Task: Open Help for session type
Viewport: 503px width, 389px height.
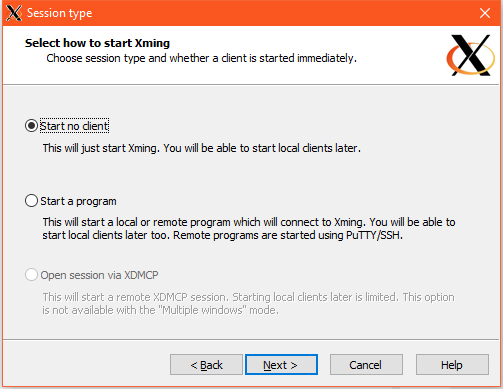Action: (x=452, y=365)
